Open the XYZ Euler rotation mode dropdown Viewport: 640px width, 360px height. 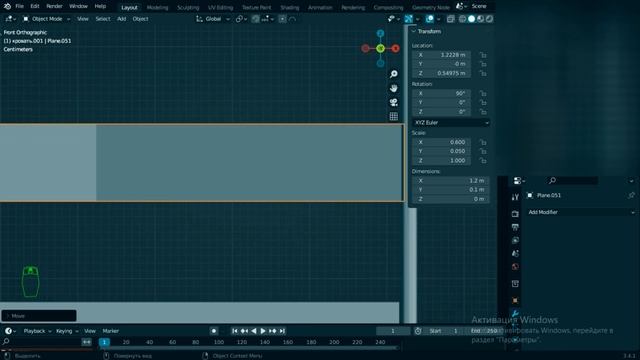click(x=451, y=122)
